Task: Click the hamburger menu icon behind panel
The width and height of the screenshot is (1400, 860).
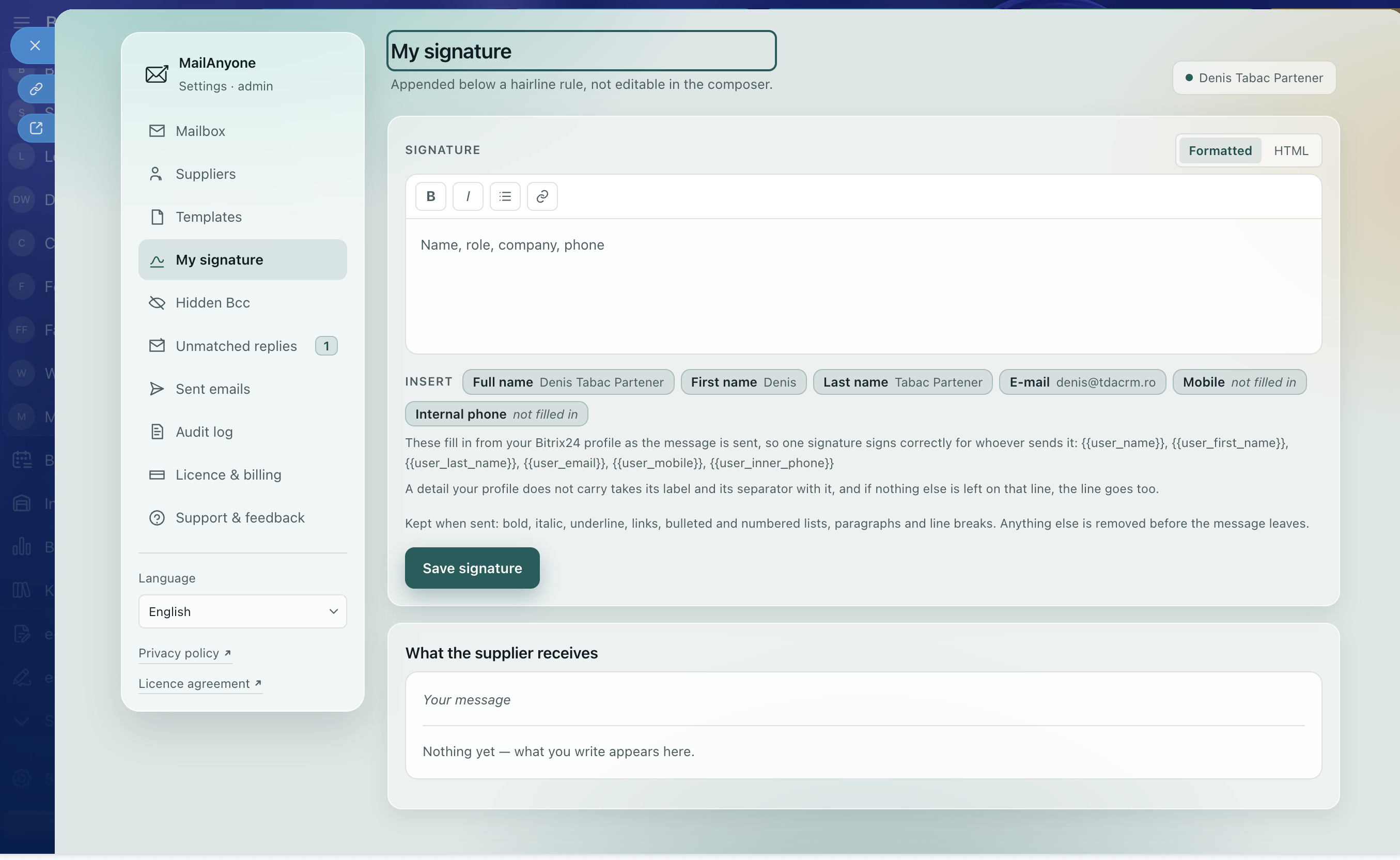Action: click(22, 22)
